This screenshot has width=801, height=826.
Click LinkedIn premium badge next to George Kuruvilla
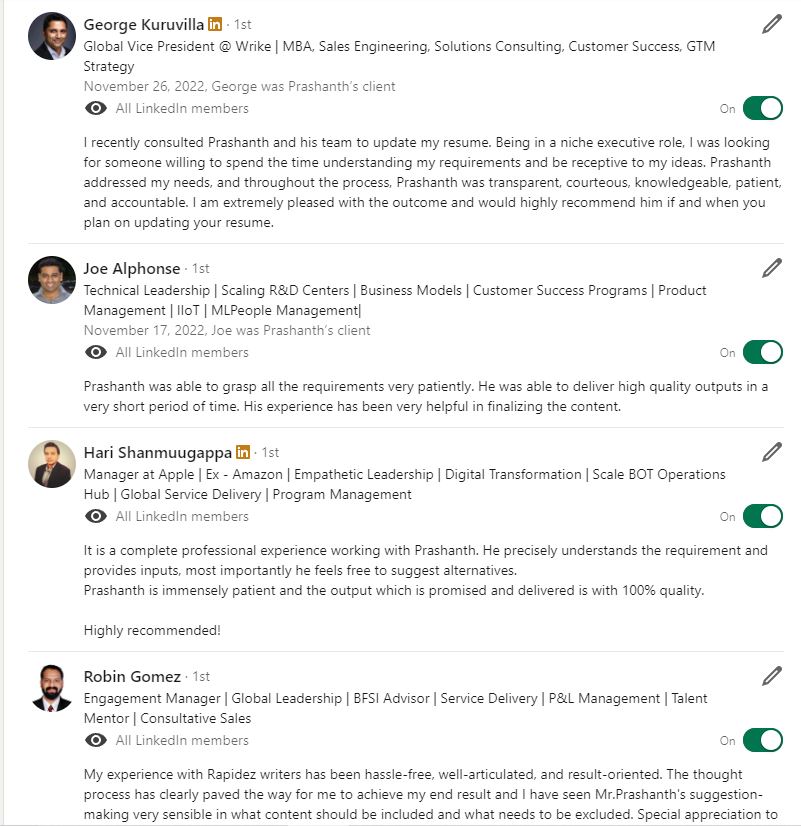[215, 24]
